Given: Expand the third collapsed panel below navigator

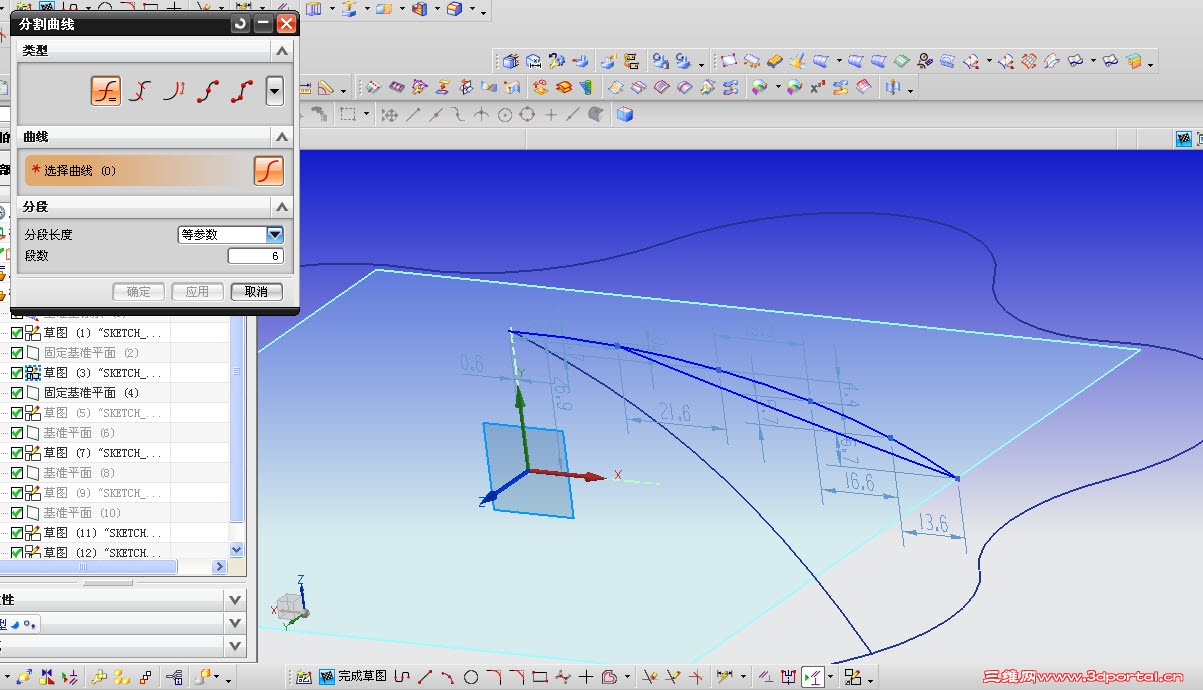Looking at the screenshot, I should (235, 646).
